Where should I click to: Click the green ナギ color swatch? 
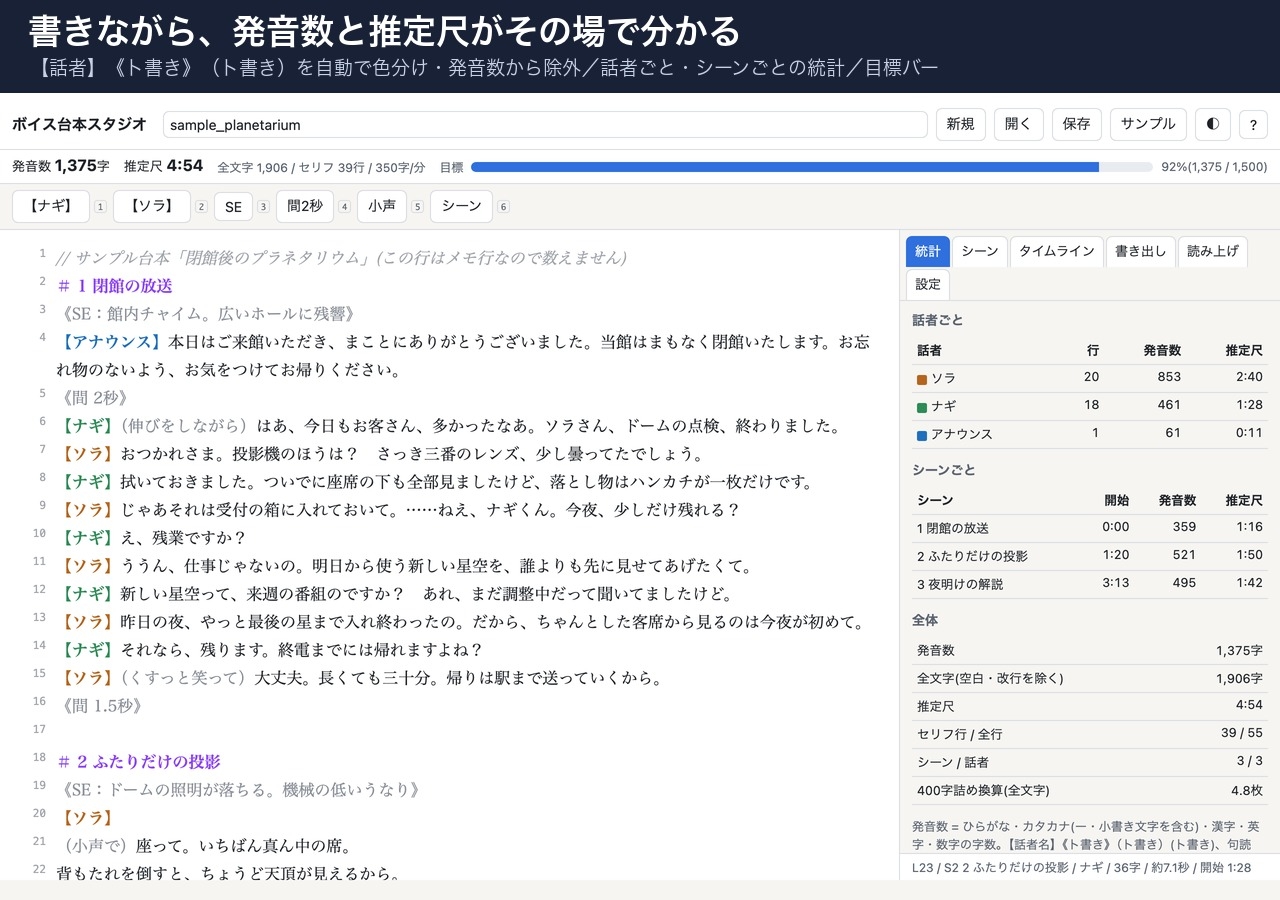tap(922, 407)
